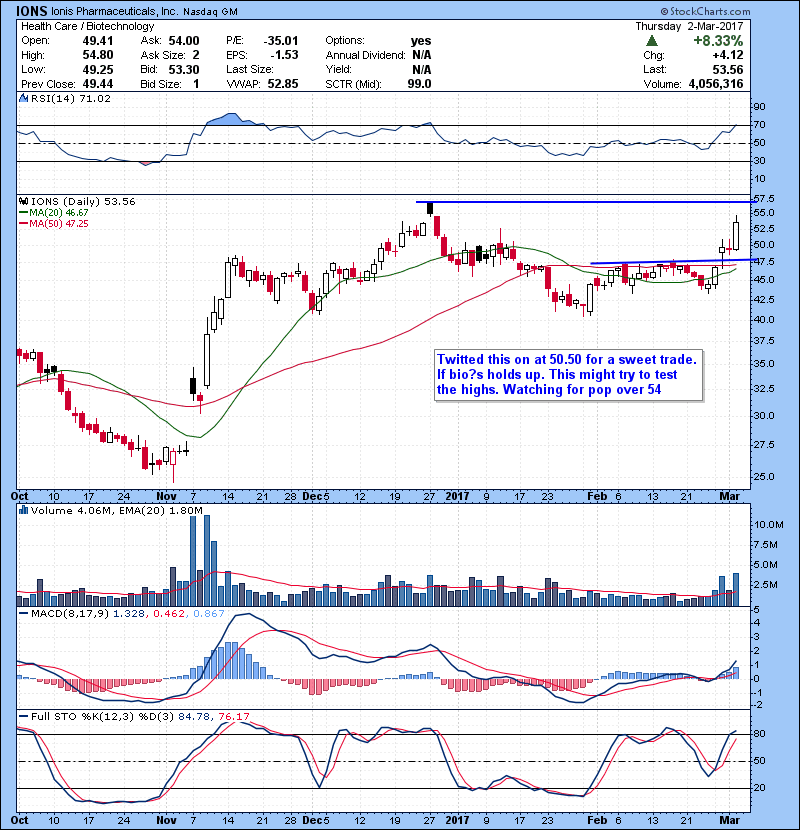Click the Mar label on the bottom date axis
The image size is (800, 830).
730,820
